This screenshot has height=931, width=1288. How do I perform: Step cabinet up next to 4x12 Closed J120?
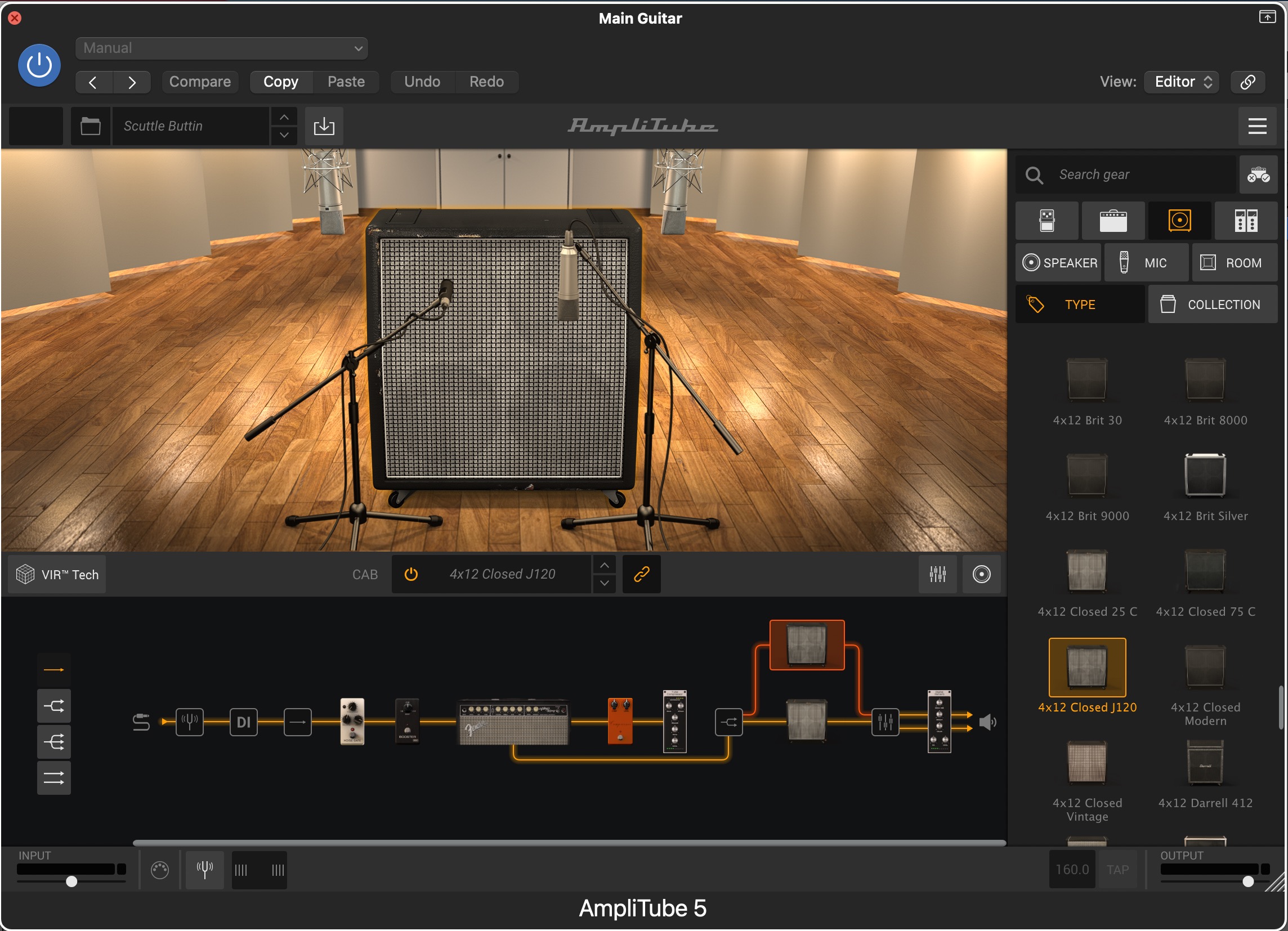pos(605,566)
